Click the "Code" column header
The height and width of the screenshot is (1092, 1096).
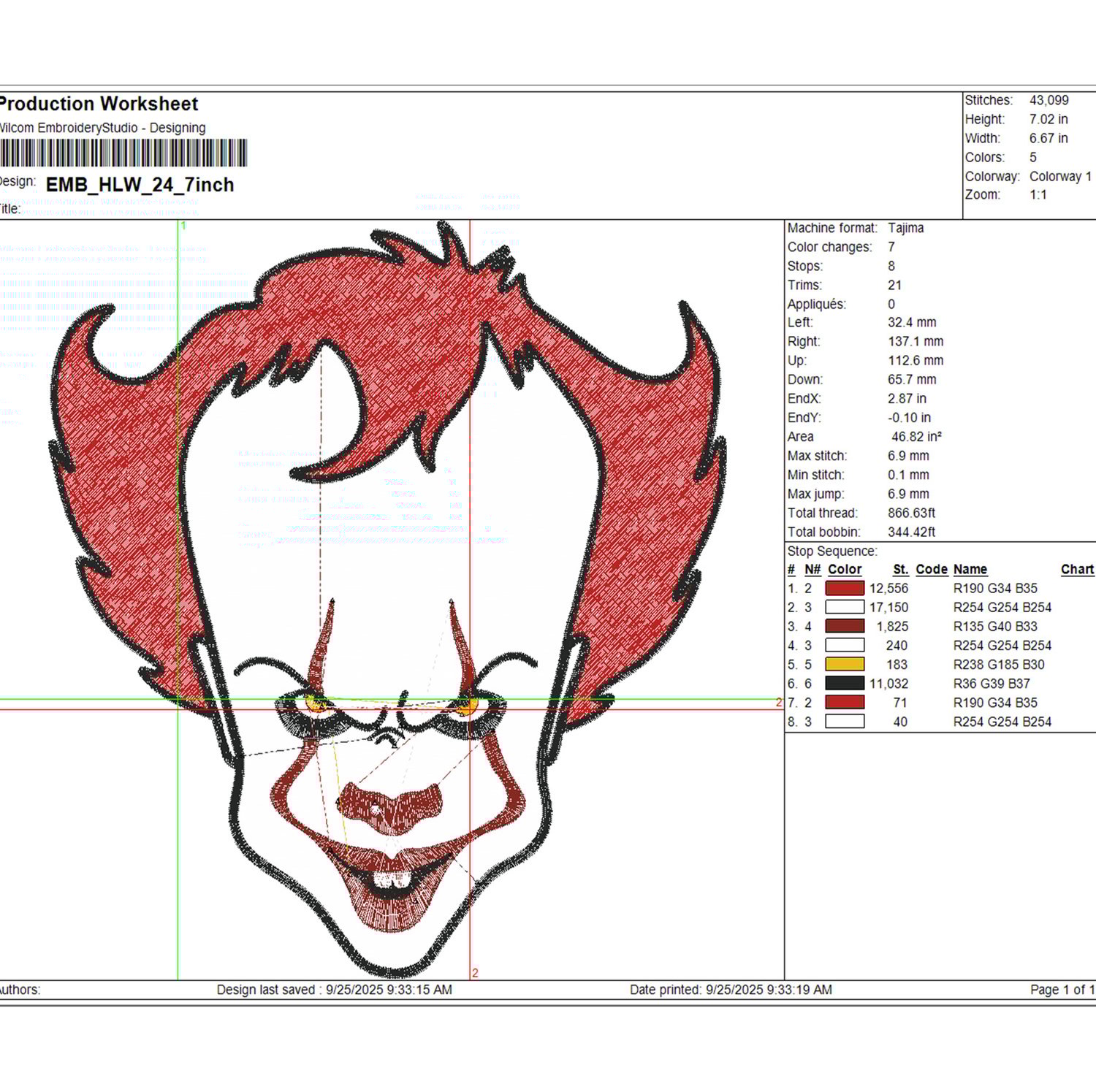(x=932, y=569)
